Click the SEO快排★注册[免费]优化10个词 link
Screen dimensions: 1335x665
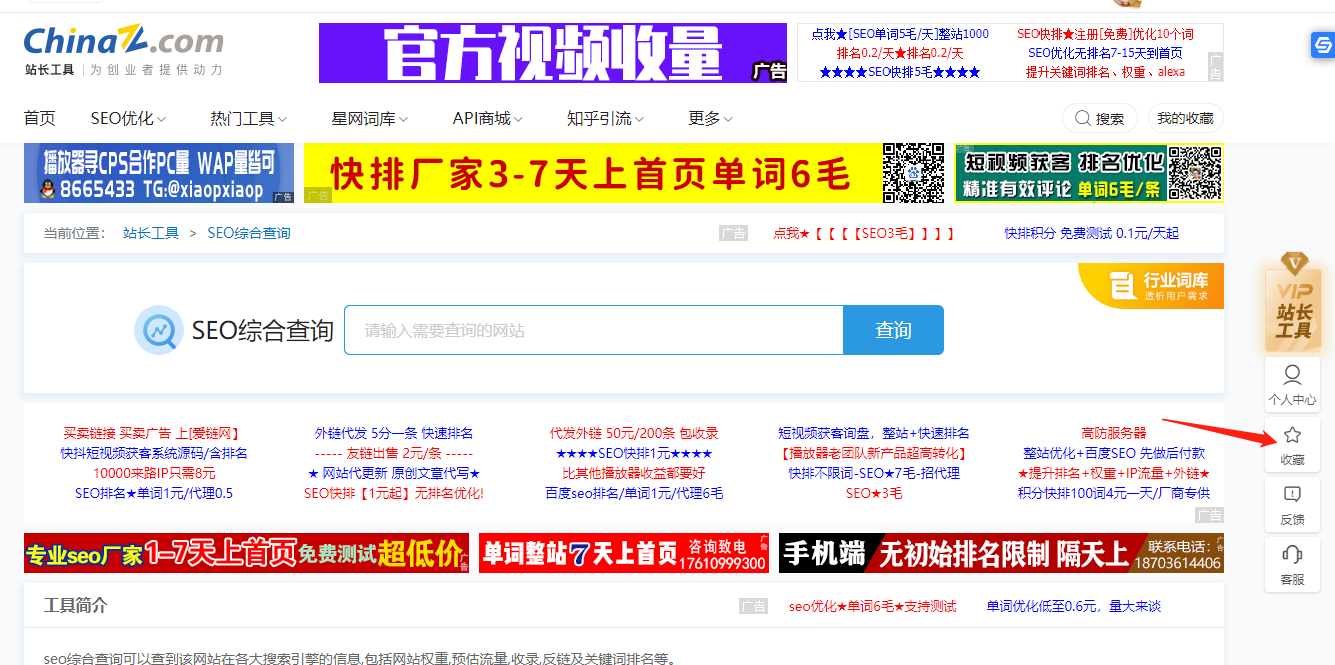(1106, 34)
